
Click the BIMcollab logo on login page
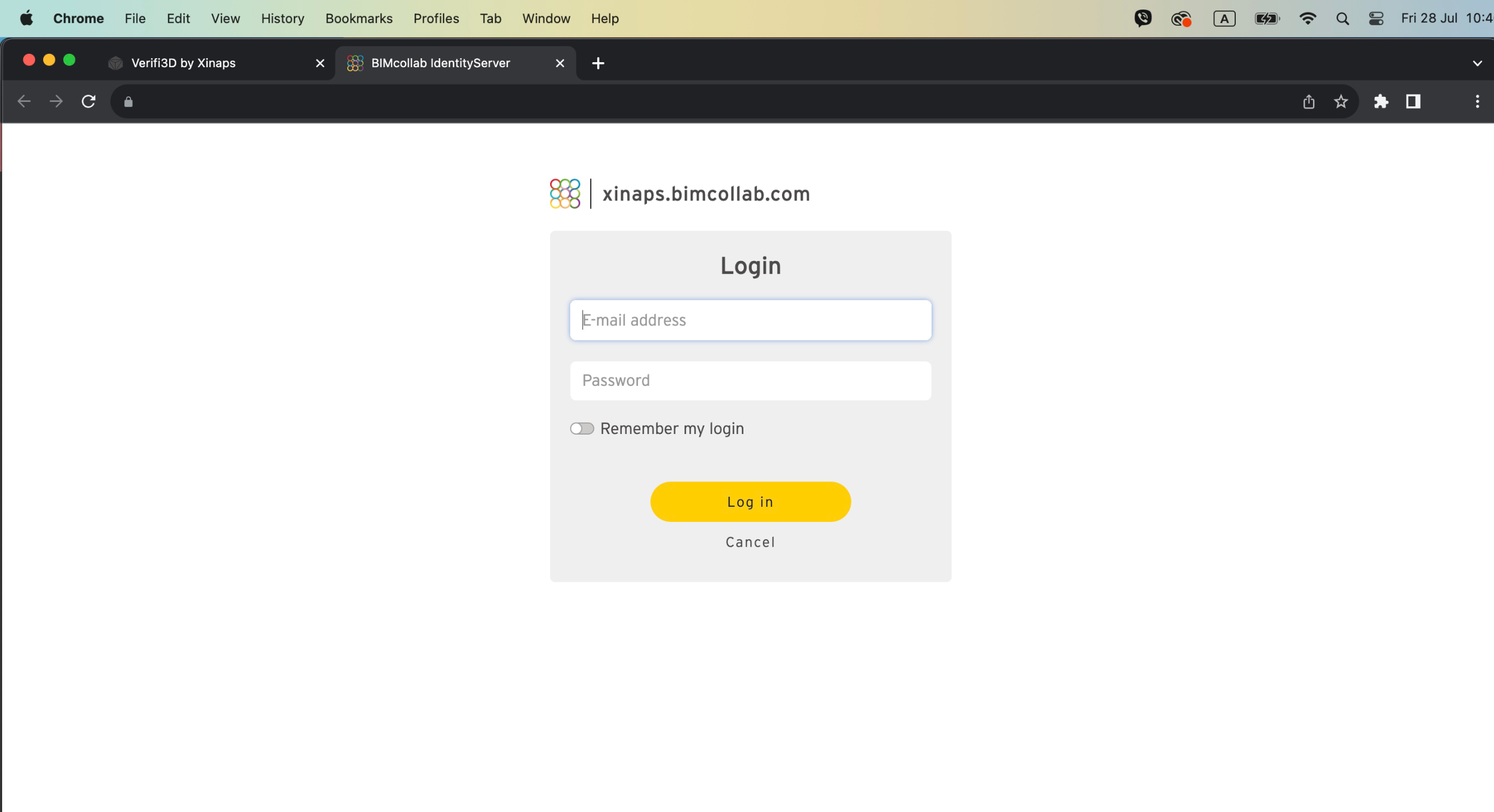564,194
